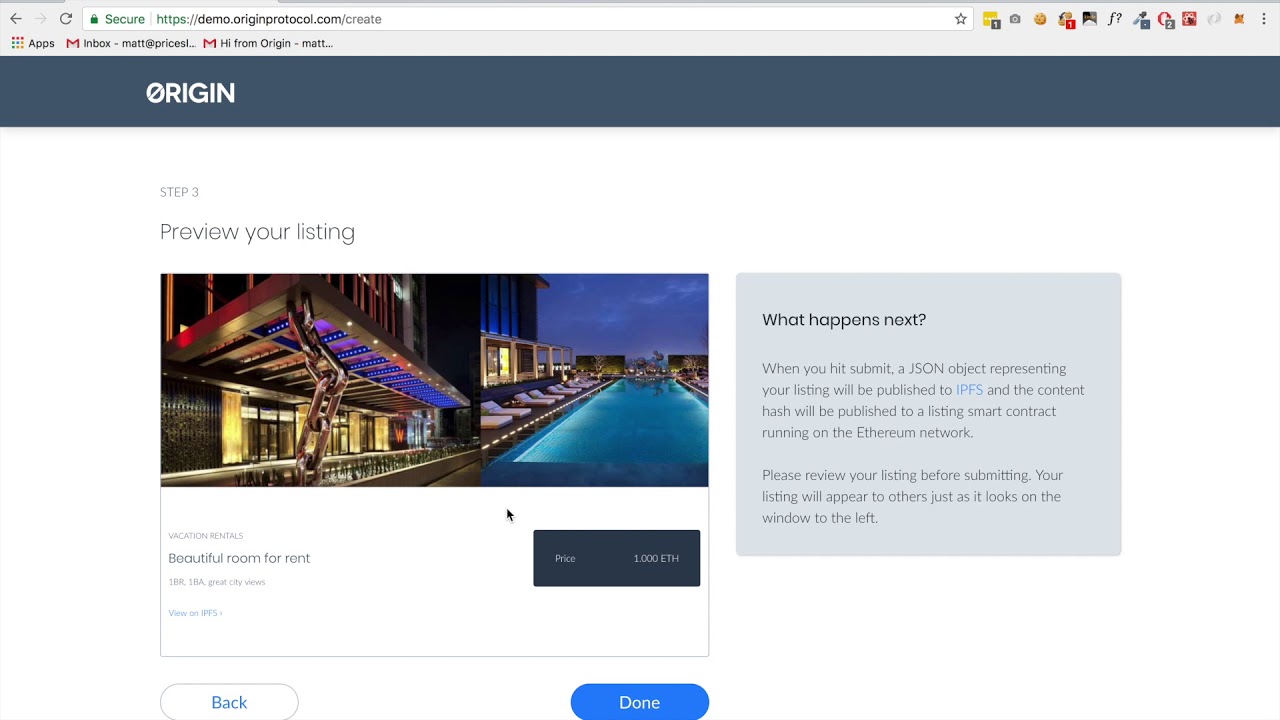Click the hotel listing preview image
This screenshot has width=1280, height=720.
(434, 380)
